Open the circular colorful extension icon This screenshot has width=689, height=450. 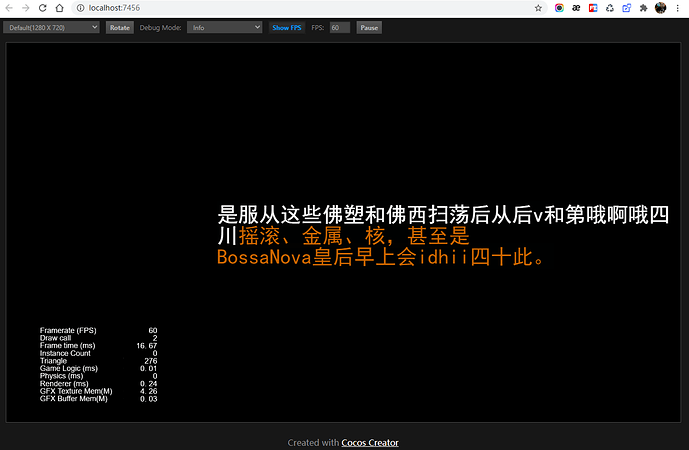pos(559,8)
